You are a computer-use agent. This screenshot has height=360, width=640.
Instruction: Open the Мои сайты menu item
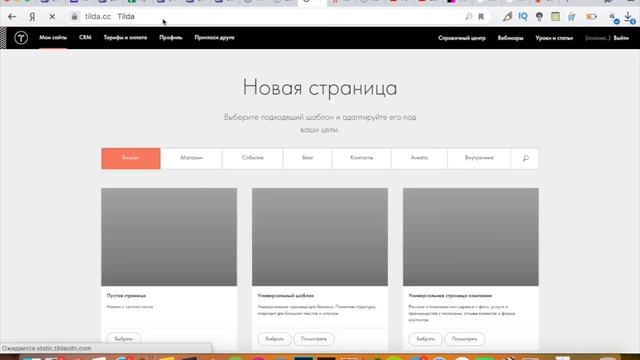[53, 38]
